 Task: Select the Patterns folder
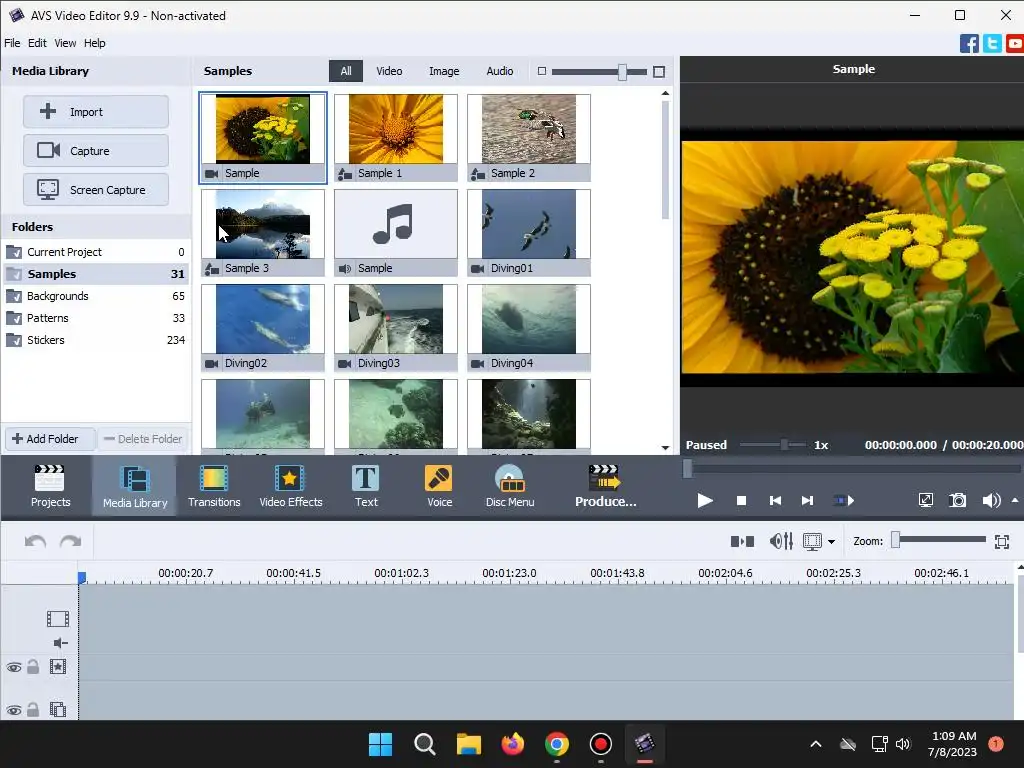tap(95, 318)
